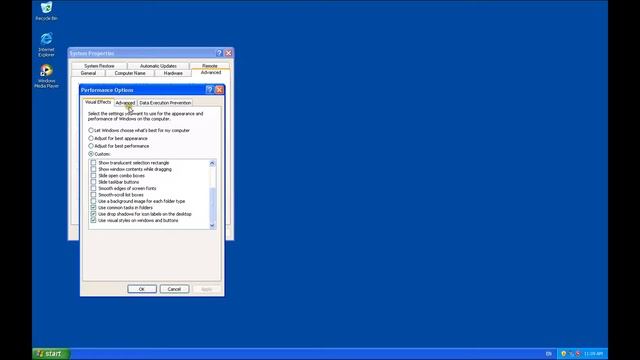Switch to Visual Effects tab
The image size is (640, 360).
pos(98,102)
